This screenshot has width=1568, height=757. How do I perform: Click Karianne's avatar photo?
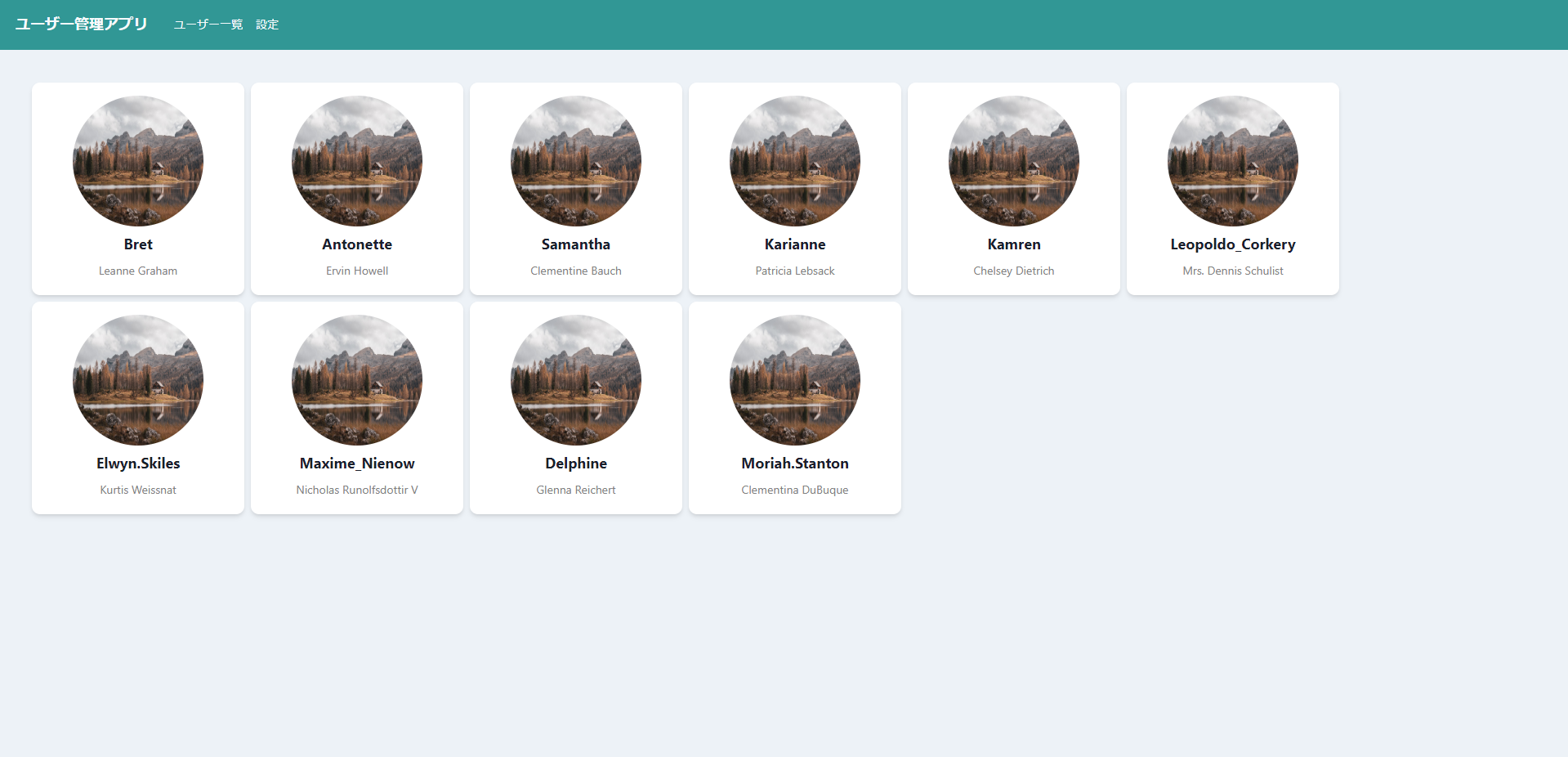pos(795,161)
